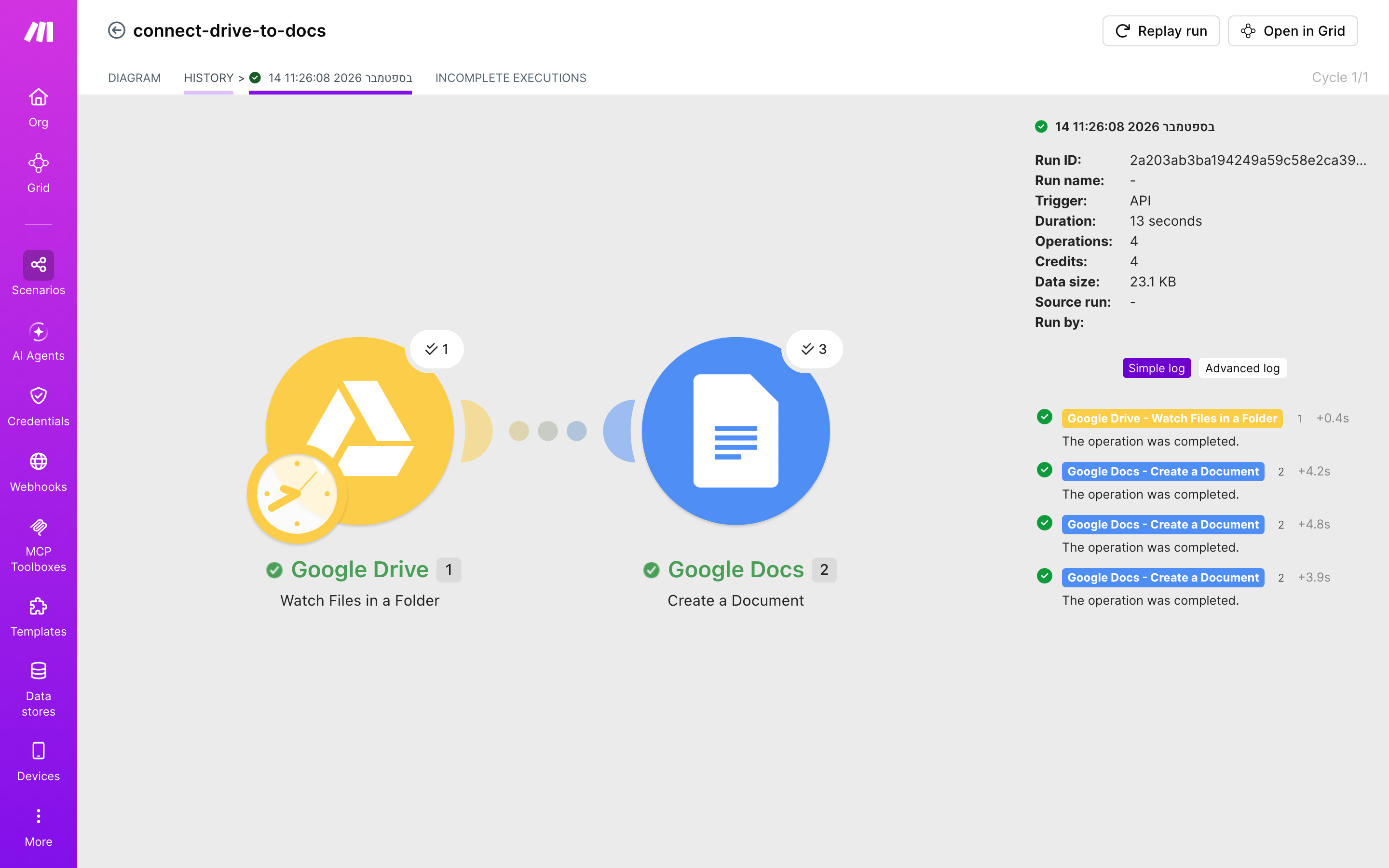Open MCP Toolboxes section

coord(39,545)
